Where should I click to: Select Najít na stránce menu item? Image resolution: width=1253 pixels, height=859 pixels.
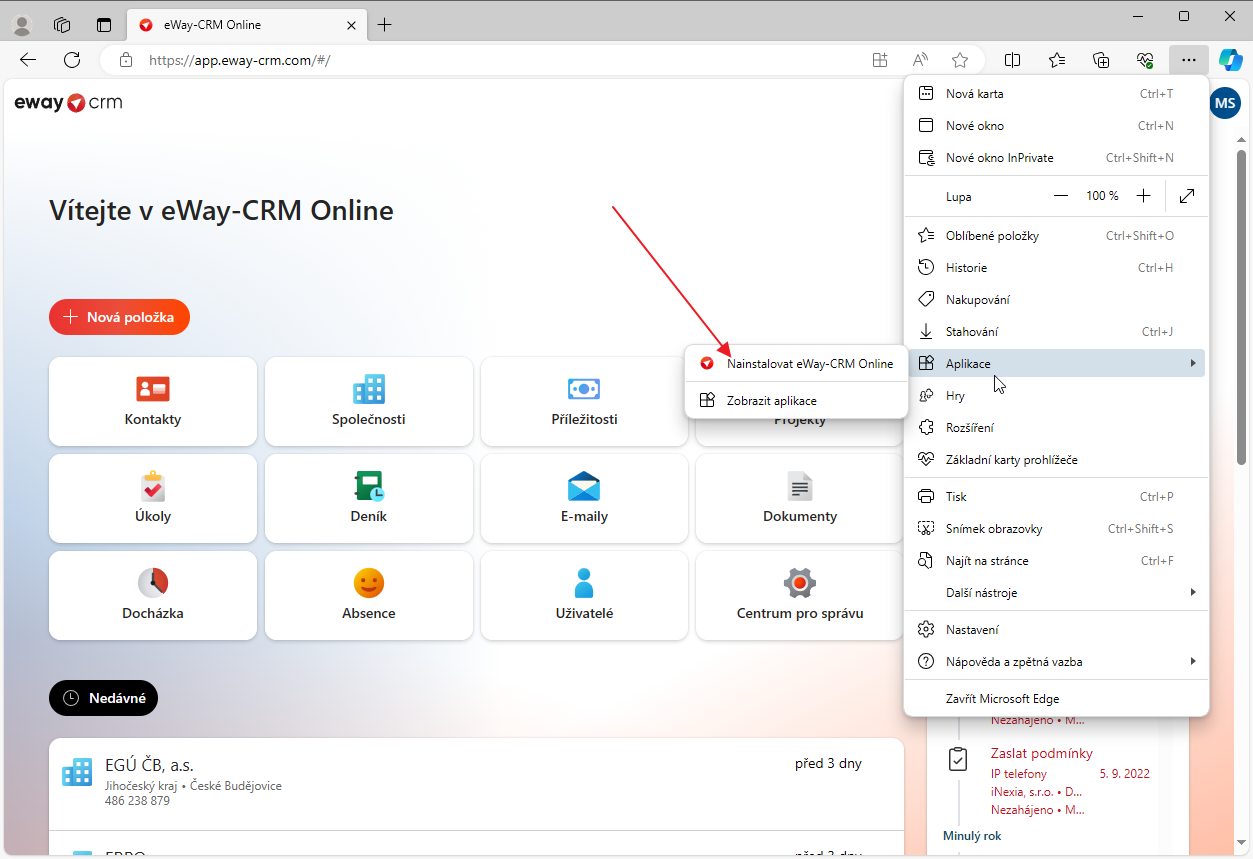click(1056, 561)
